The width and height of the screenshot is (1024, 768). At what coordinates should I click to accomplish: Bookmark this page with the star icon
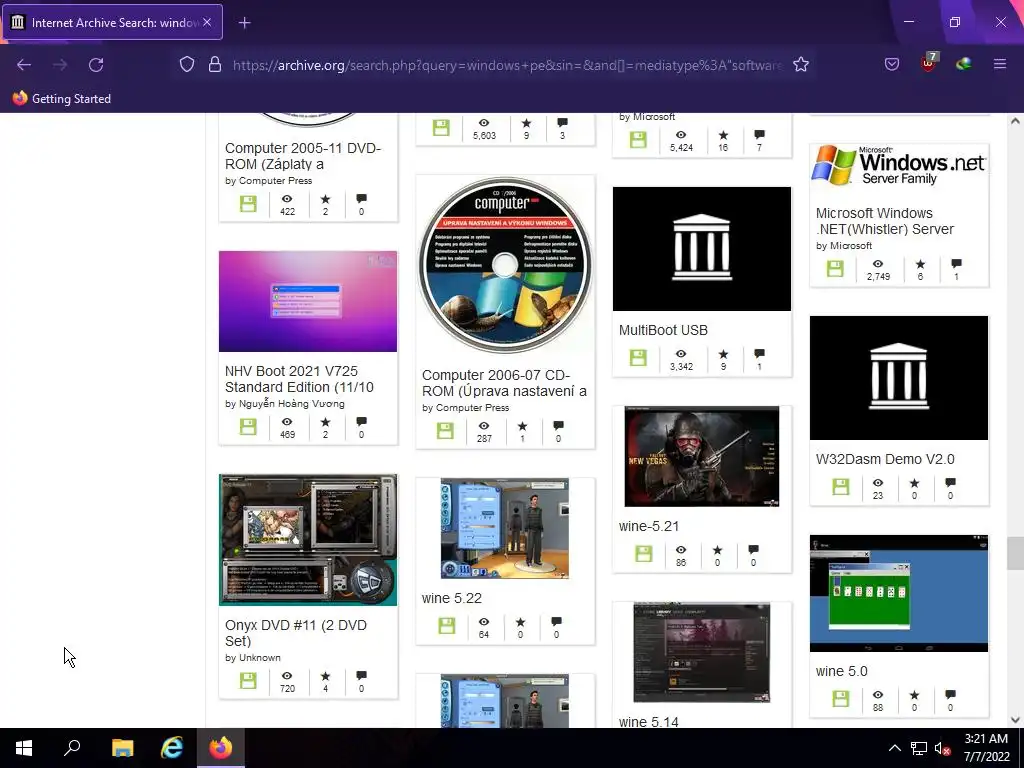[x=801, y=64]
